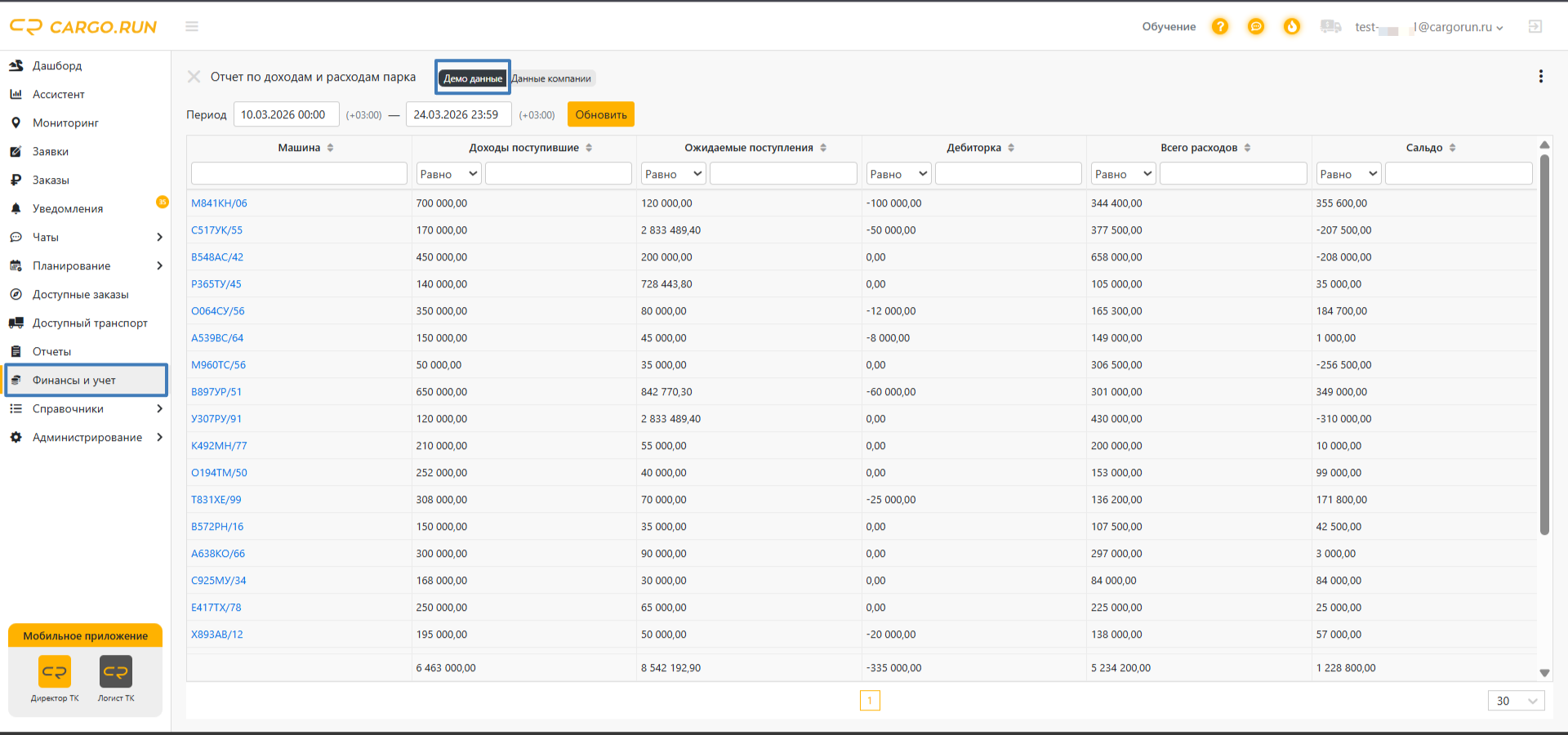Open vehicle link М841КН/06
This screenshot has width=1568, height=735.
[x=219, y=203]
